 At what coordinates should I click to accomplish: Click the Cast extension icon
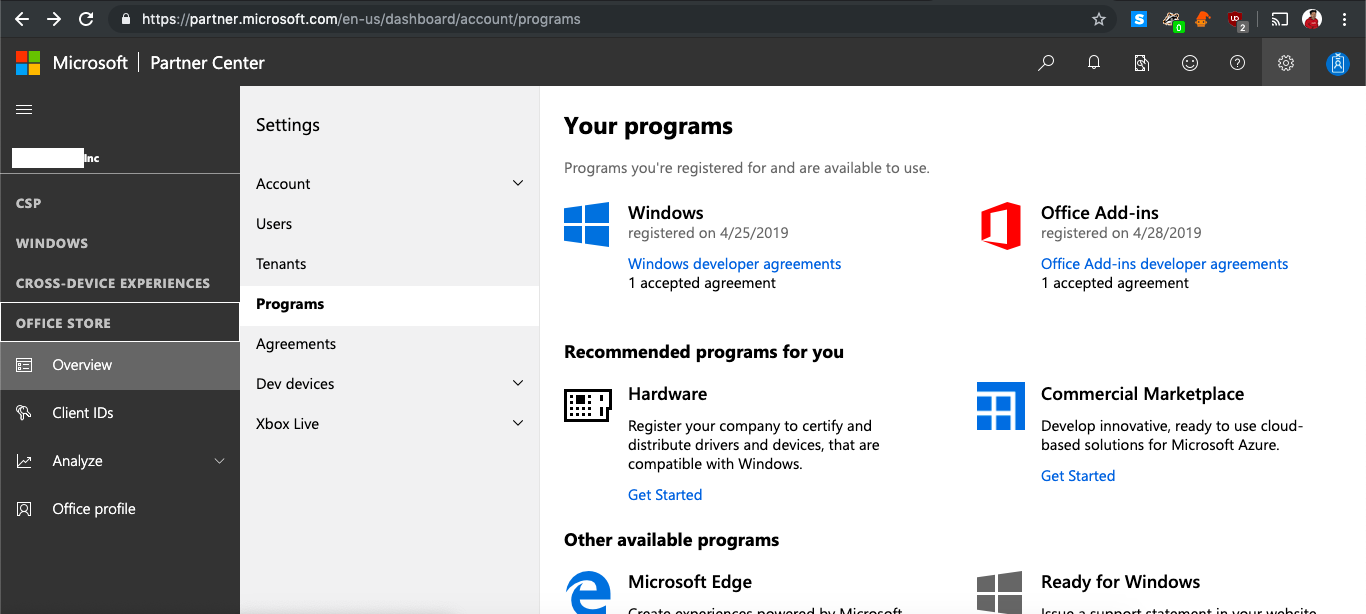coord(1280,19)
